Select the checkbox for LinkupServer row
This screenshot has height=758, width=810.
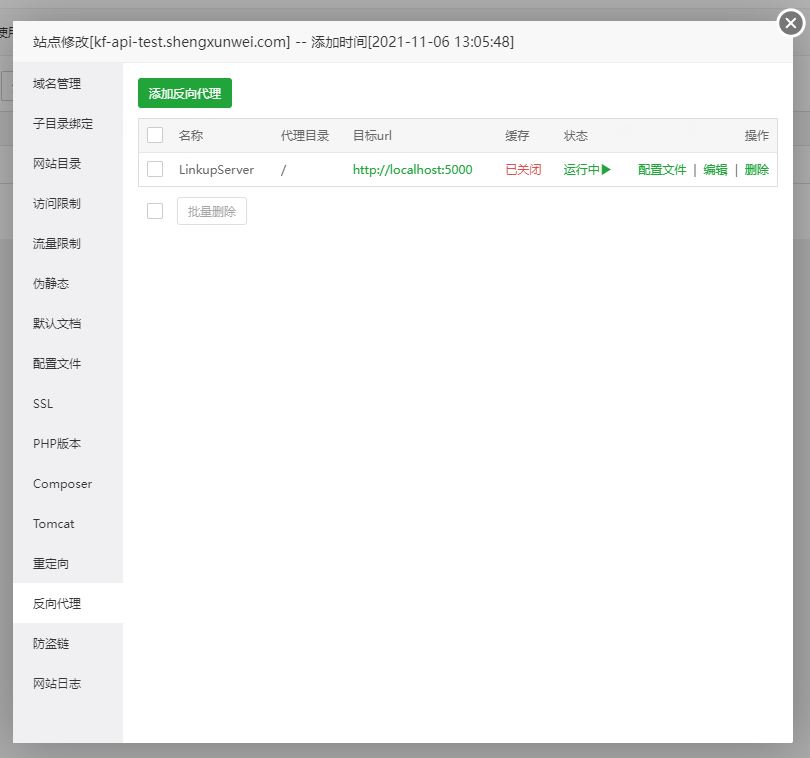point(155,169)
